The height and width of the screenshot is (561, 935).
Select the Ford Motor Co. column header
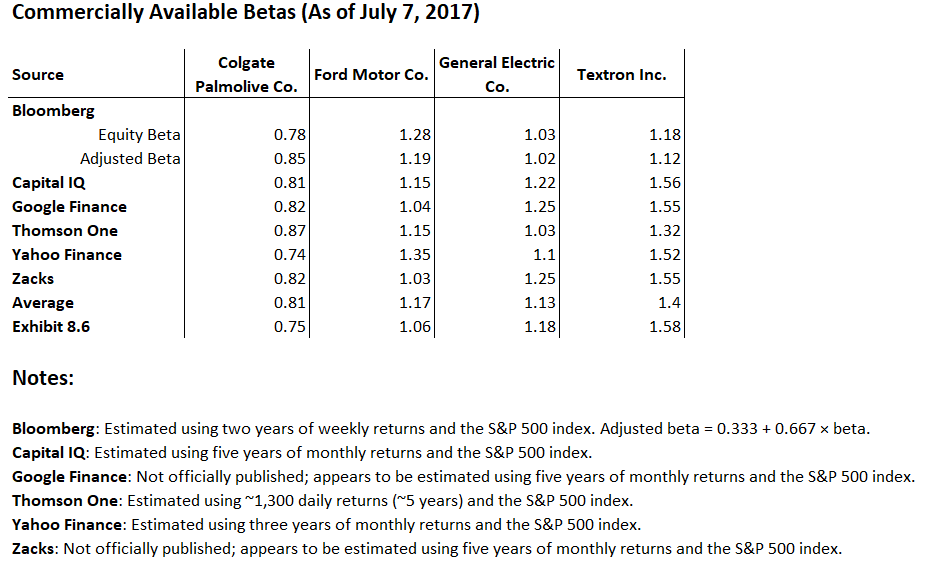click(371, 75)
